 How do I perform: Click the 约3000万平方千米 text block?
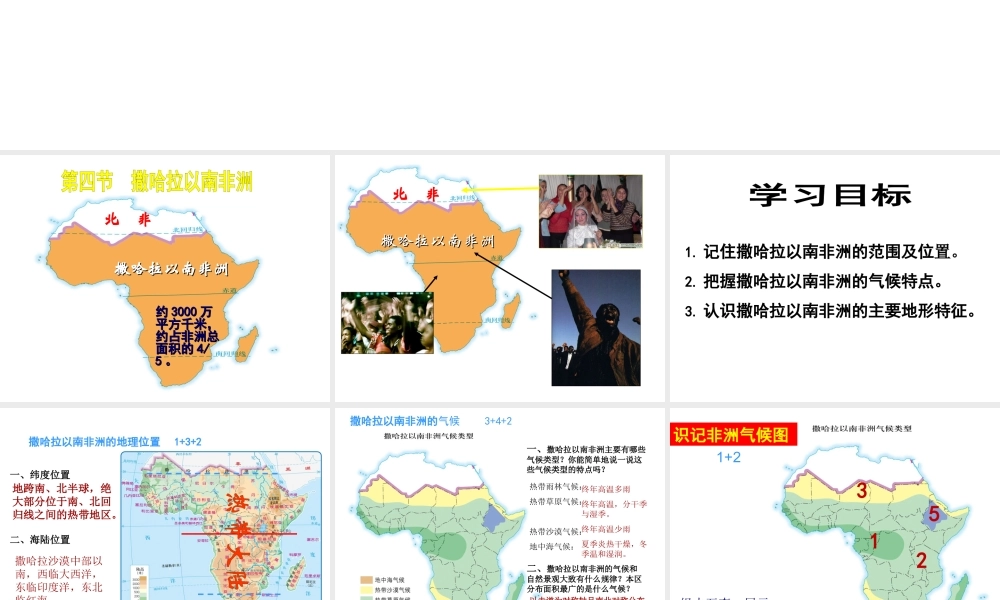tap(186, 335)
